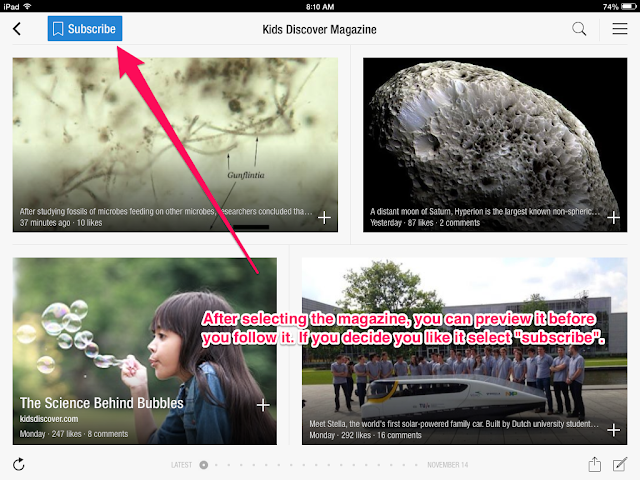Select the LATEST position marker on timeline
The height and width of the screenshot is (480, 640).
204,465
